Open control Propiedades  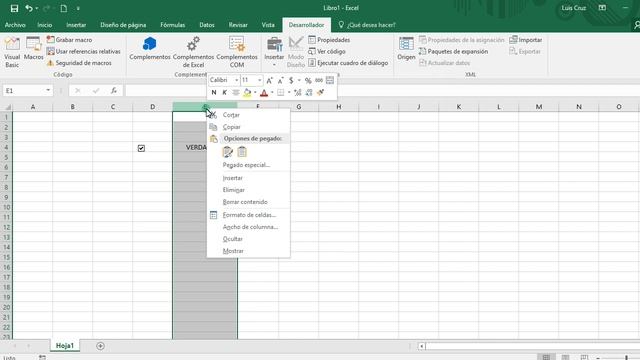tap(329, 40)
